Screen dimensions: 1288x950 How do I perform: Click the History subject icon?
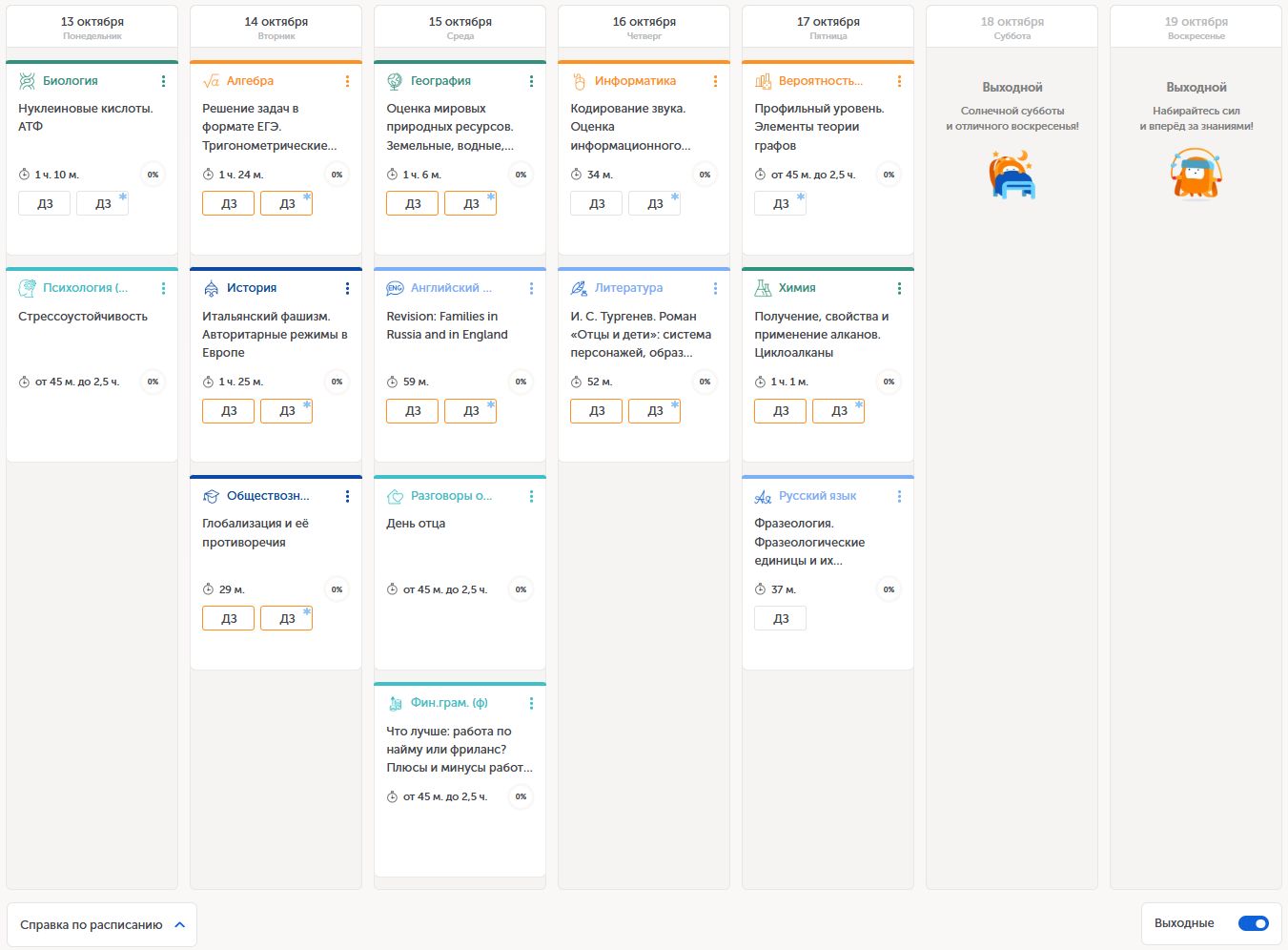[x=211, y=288]
